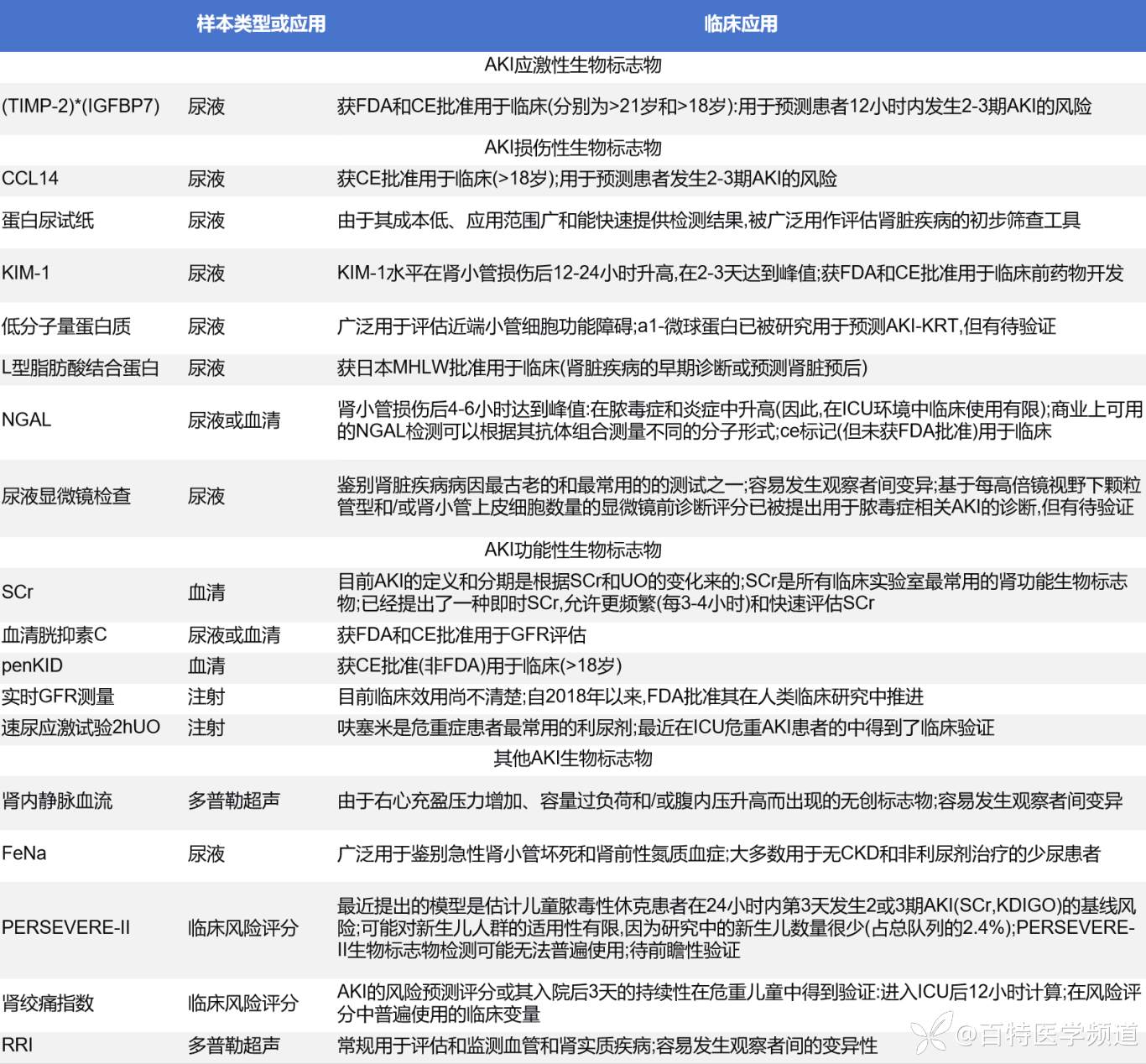The image size is (1146, 1064).
Task: Select the 低分子量蛋白质 row label
Action: pos(66,326)
